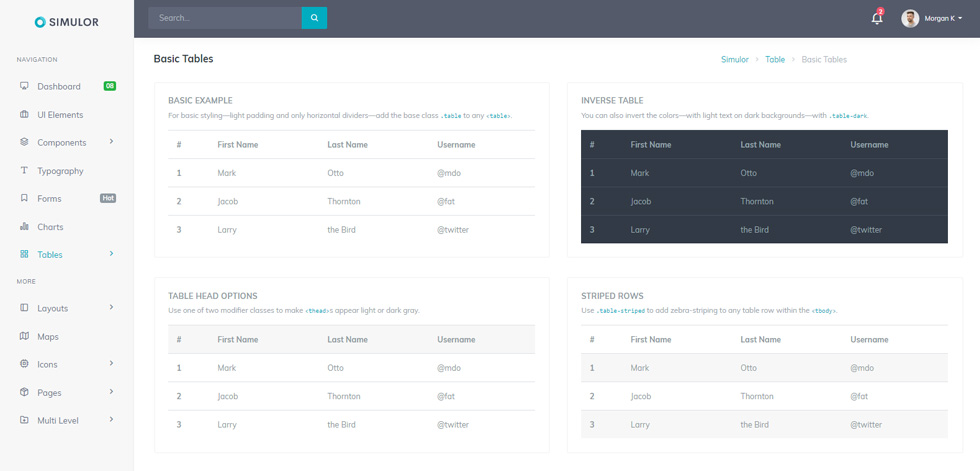Click the Typography T icon
Image resolution: width=980 pixels, height=471 pixels.
coord(24,171)
